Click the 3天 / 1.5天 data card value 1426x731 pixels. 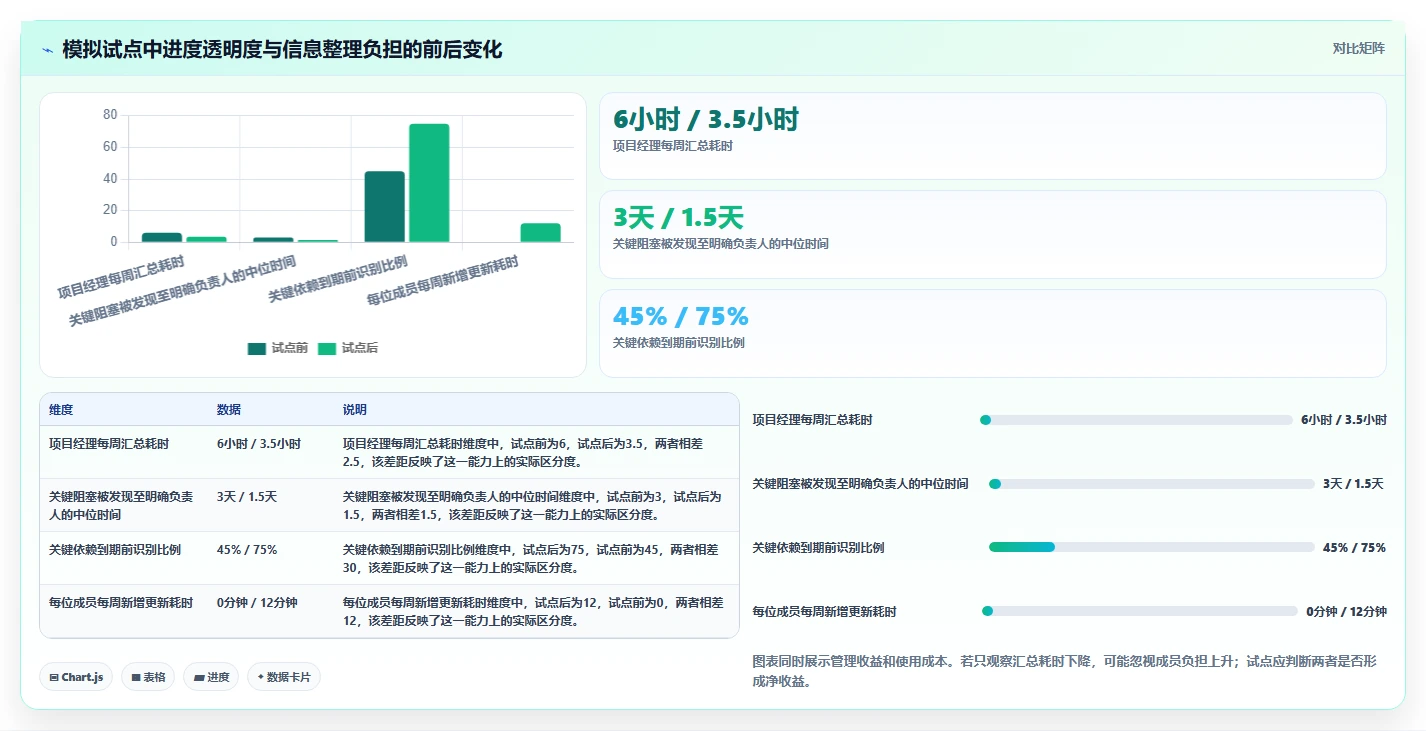pyautogui.click(x=678, y=218)
